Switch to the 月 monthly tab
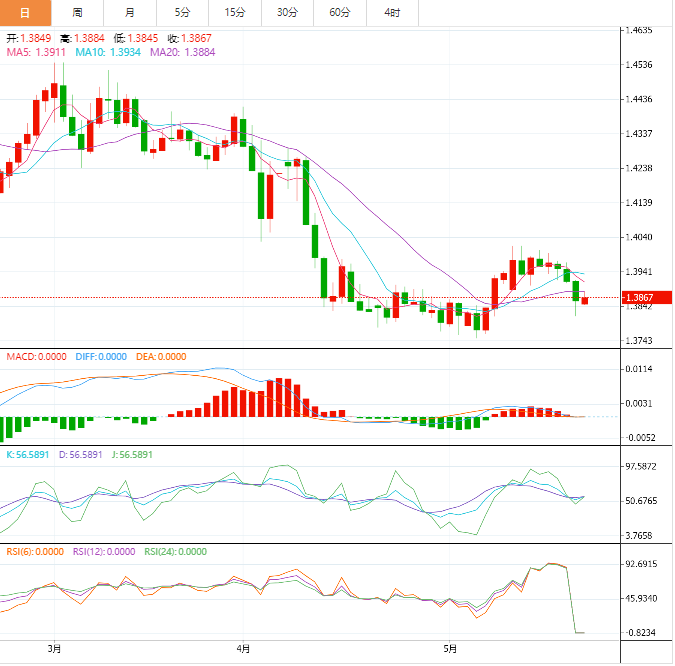 point(130,13)
